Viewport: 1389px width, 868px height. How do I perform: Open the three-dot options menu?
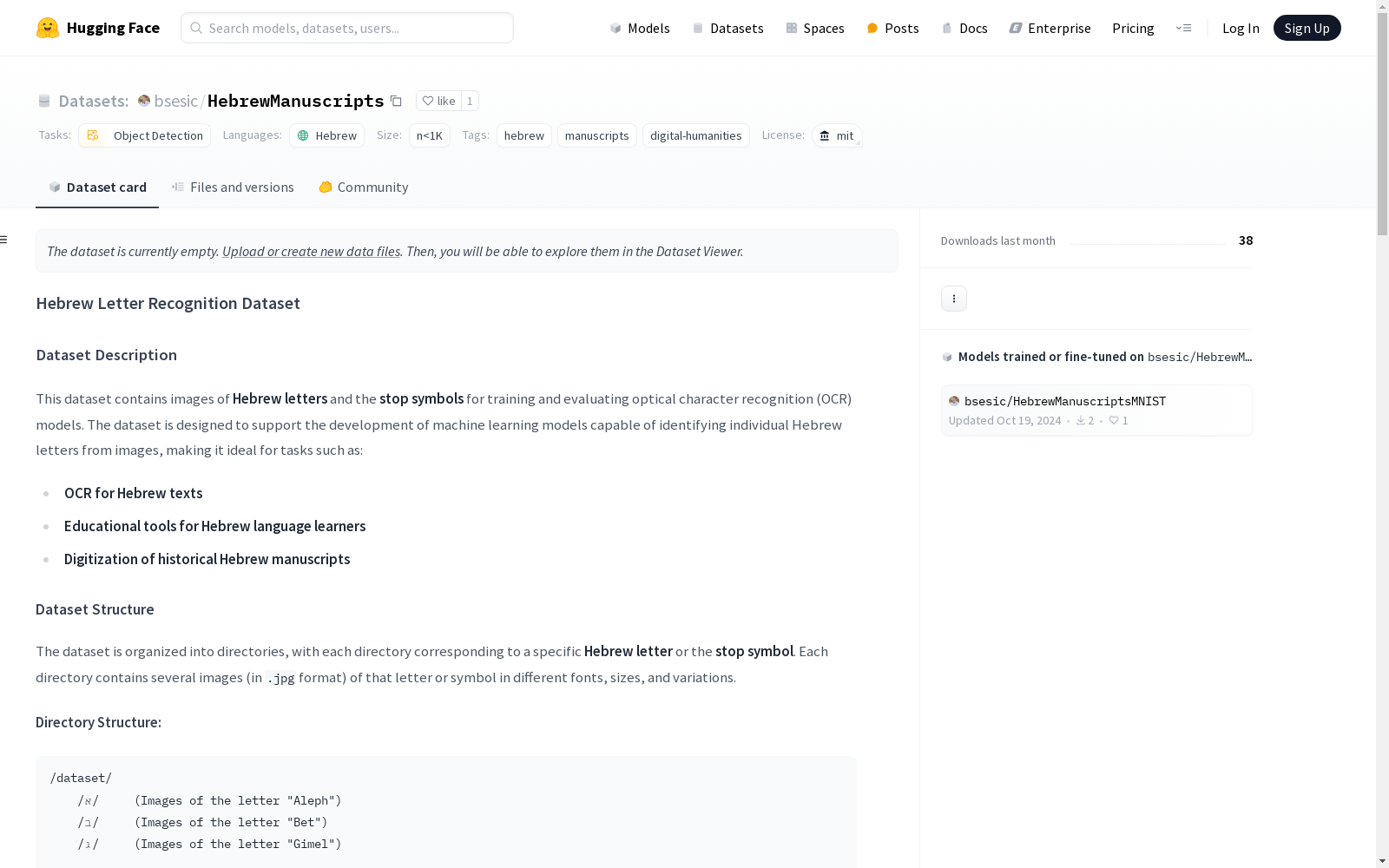coord(954,299)
